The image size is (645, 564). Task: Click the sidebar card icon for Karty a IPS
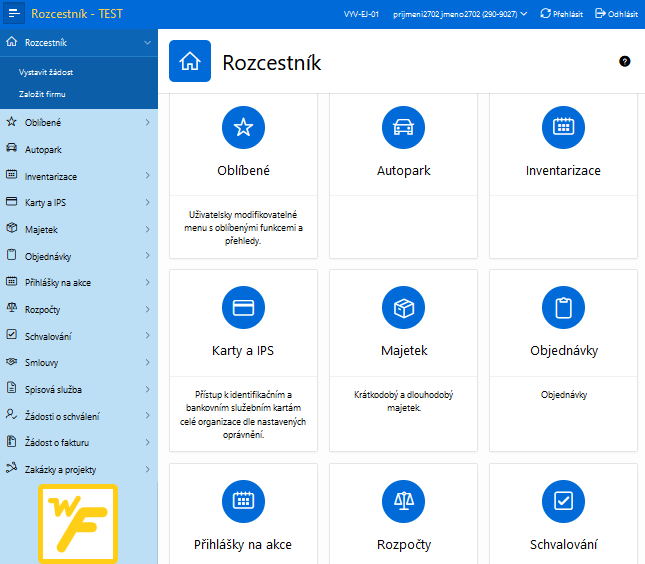12,202
